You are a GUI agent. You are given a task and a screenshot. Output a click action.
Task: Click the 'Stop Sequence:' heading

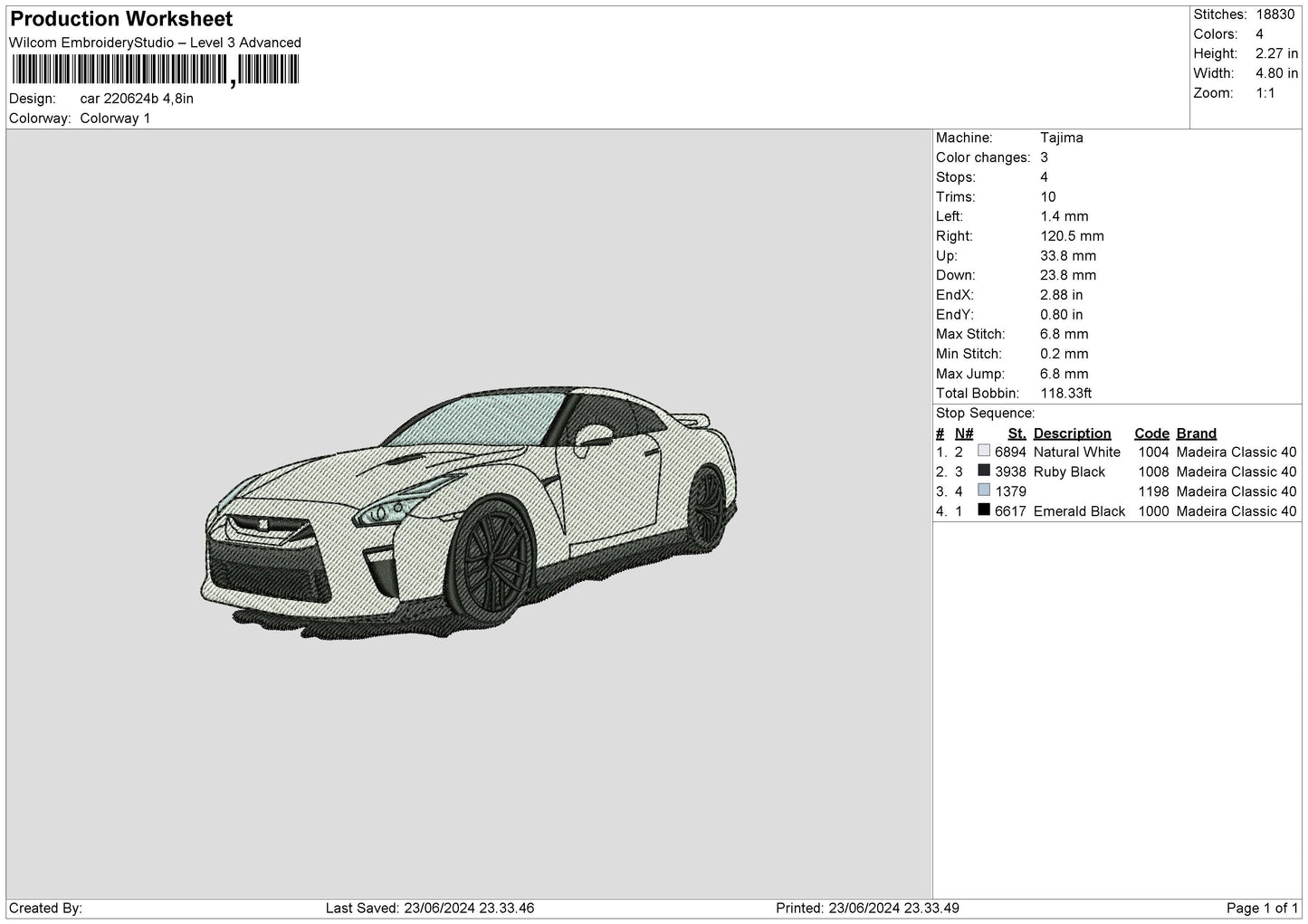point(985,414)
